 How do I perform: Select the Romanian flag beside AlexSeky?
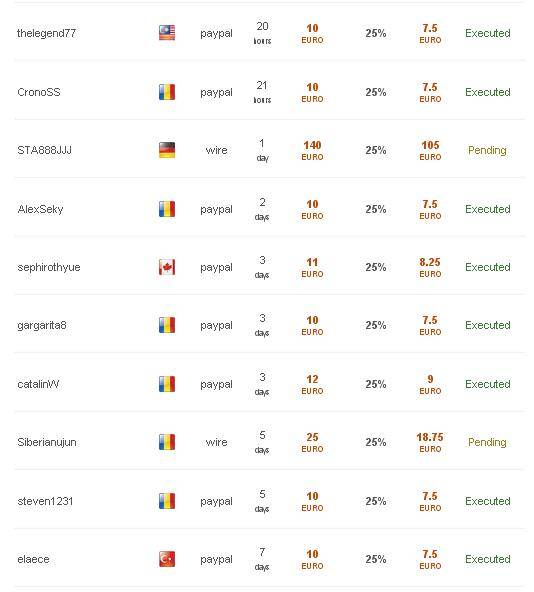point(167,209)
